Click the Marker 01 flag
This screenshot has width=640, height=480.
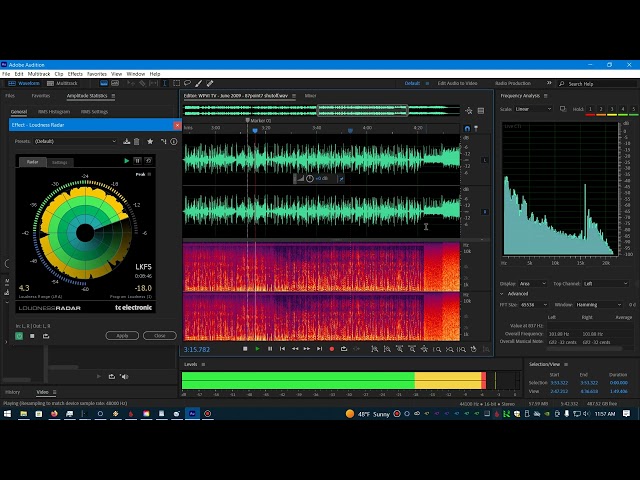point(247,120)
